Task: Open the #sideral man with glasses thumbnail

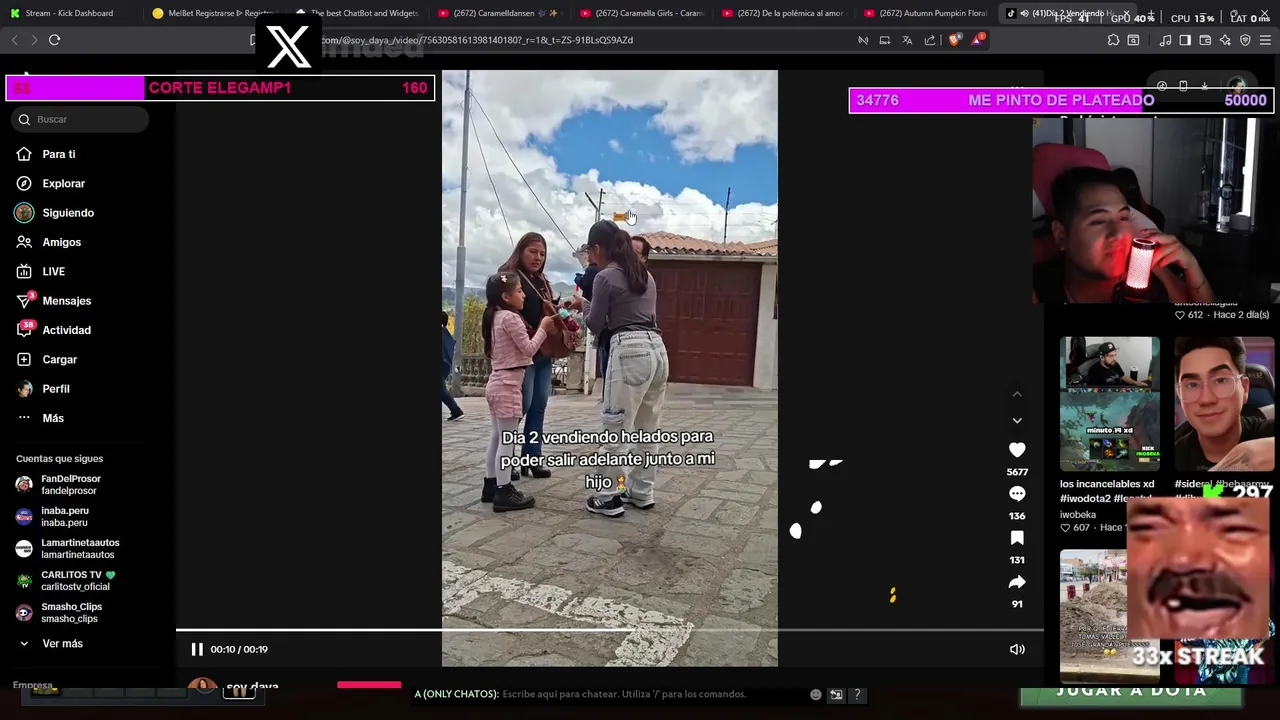Action: coord(1224,403)
